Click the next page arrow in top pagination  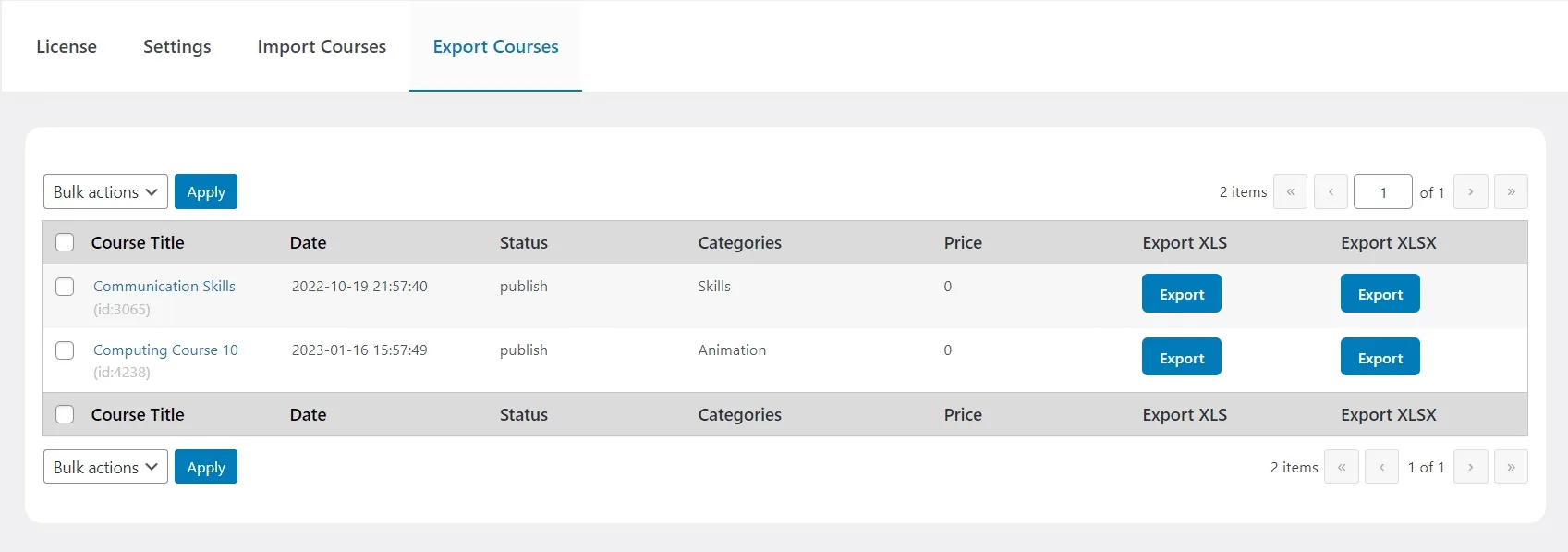1470,191
